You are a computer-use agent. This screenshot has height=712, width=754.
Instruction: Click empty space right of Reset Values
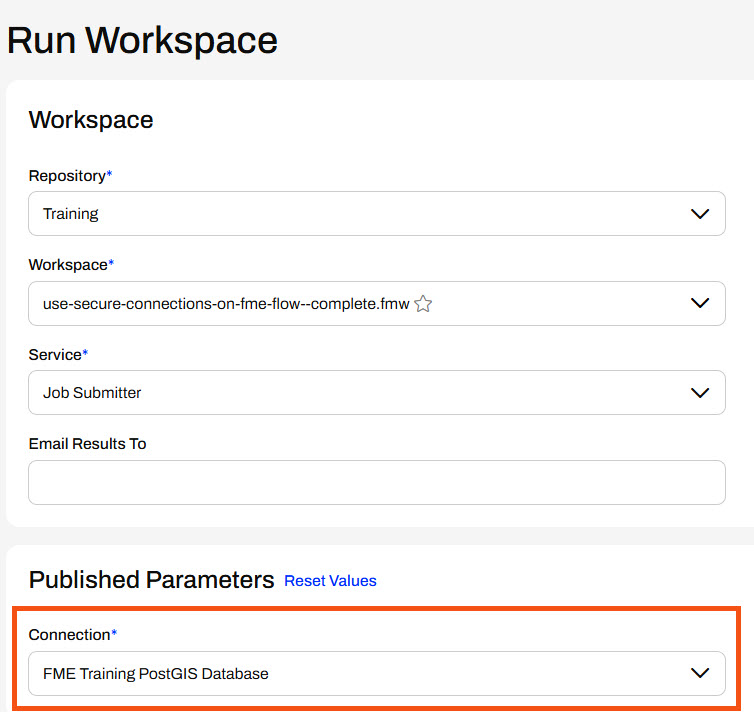pos(560,581)
